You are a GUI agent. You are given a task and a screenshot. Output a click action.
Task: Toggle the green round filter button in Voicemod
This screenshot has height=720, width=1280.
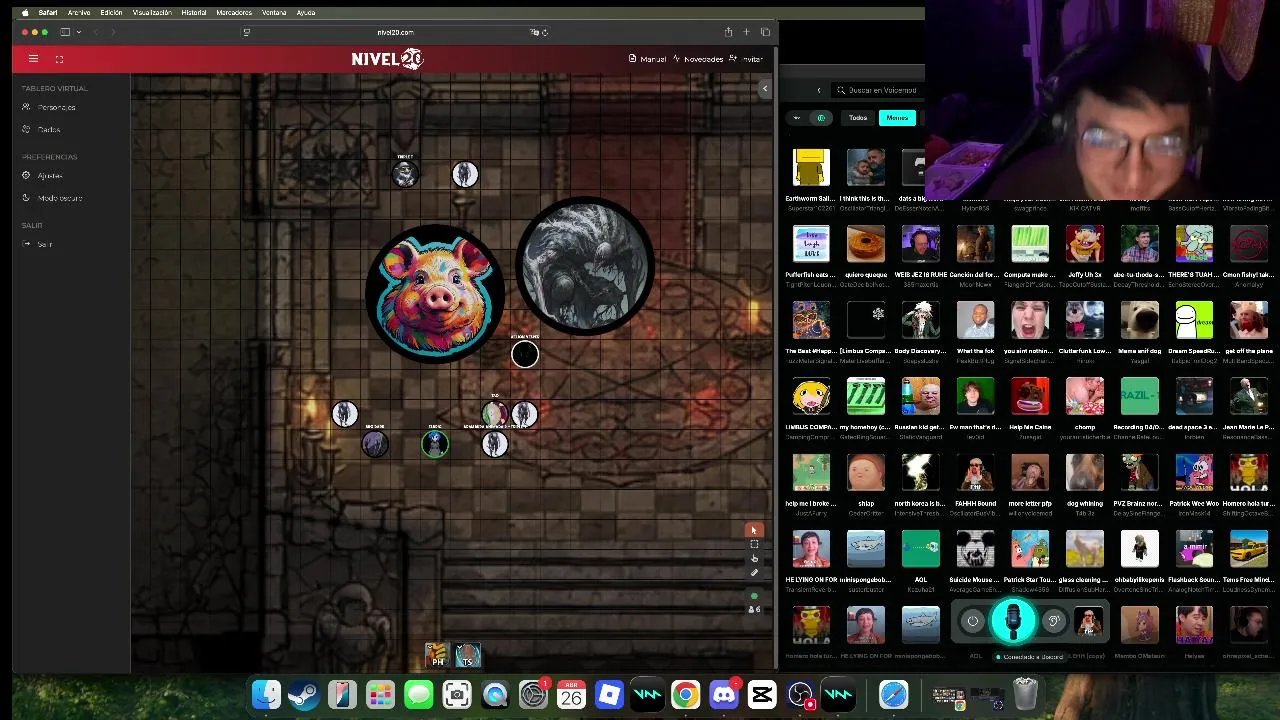pos(821,118)
